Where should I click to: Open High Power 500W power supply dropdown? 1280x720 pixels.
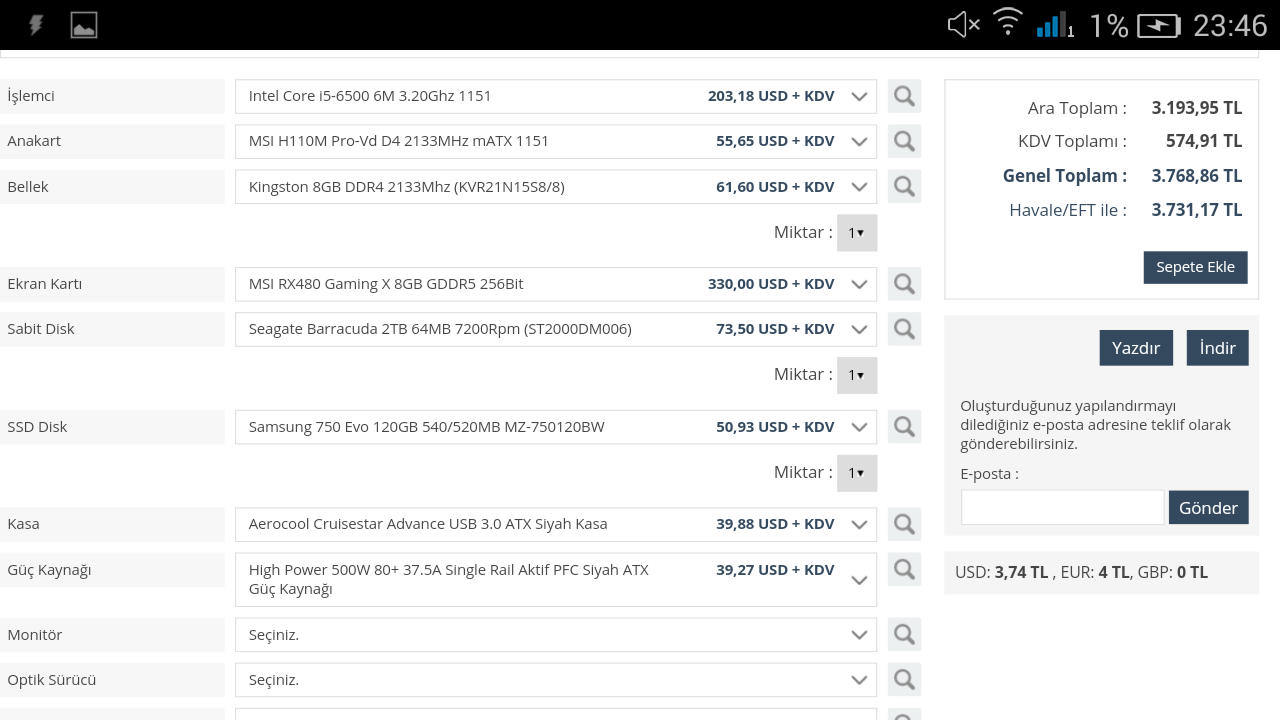coord(556,579)
